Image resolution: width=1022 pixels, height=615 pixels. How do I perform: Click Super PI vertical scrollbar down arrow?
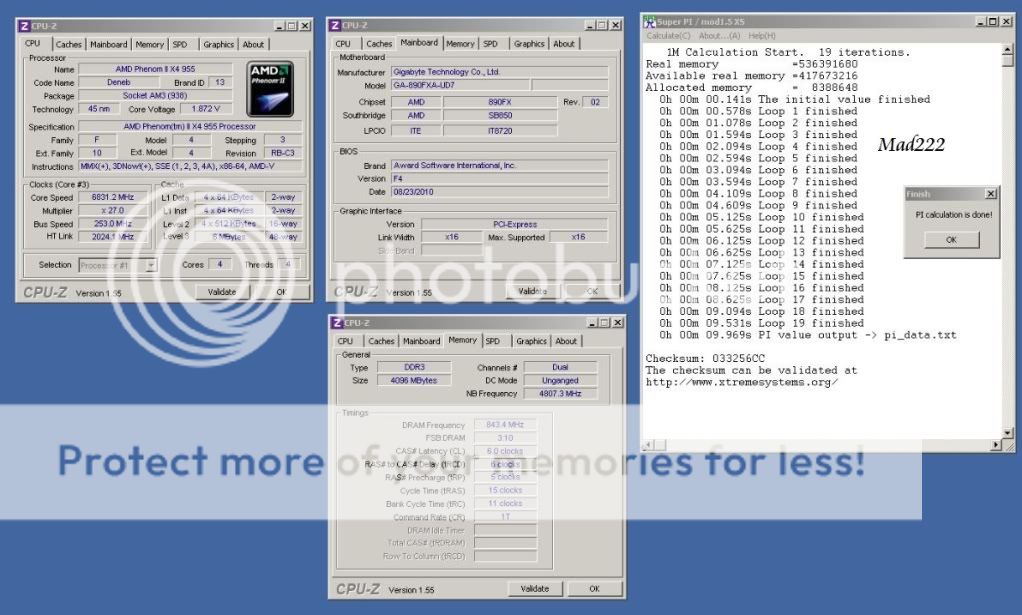pyautogui.click(x=1008, y=433)
